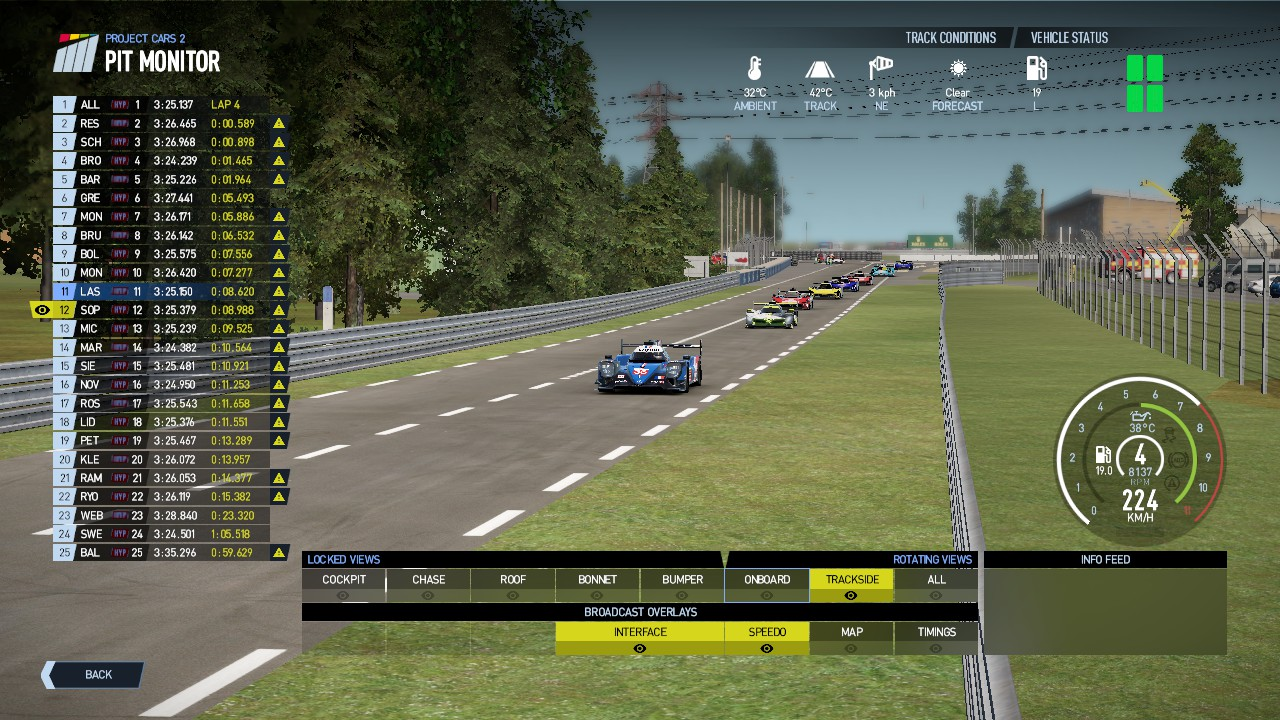
Task: Click the Clear forecast sun icon
Action: (x=958, y=69)
